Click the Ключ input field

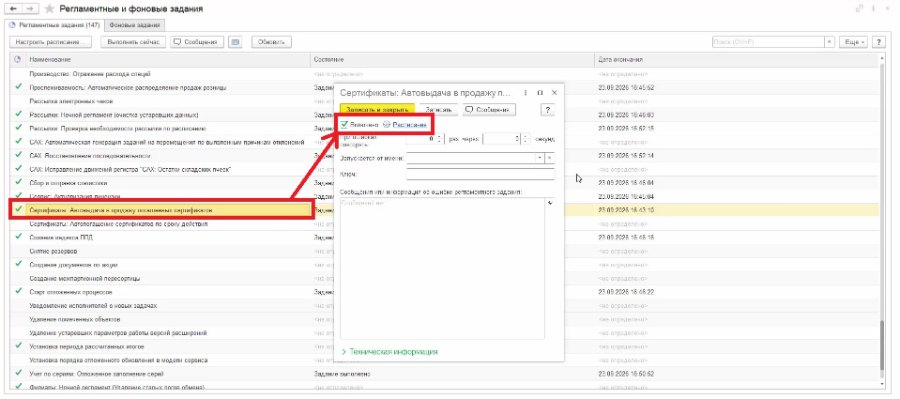click(x=480, y=174)
